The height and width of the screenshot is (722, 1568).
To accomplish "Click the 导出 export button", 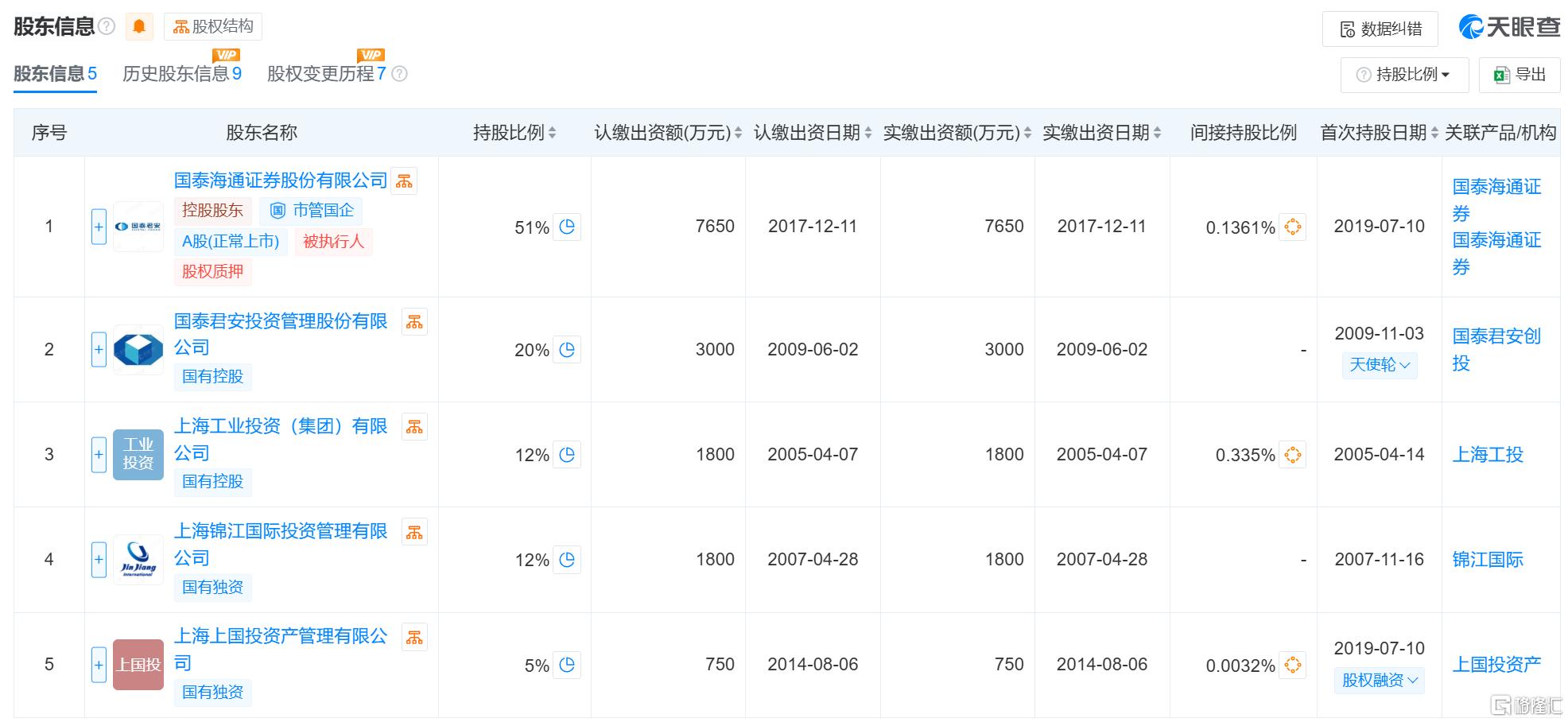I will pos(1519,75).
